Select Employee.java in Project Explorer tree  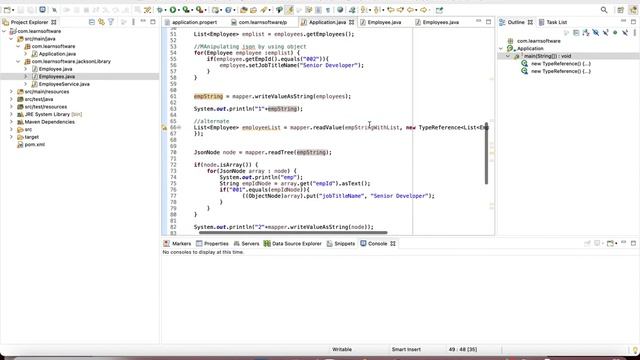coord(56,69)
